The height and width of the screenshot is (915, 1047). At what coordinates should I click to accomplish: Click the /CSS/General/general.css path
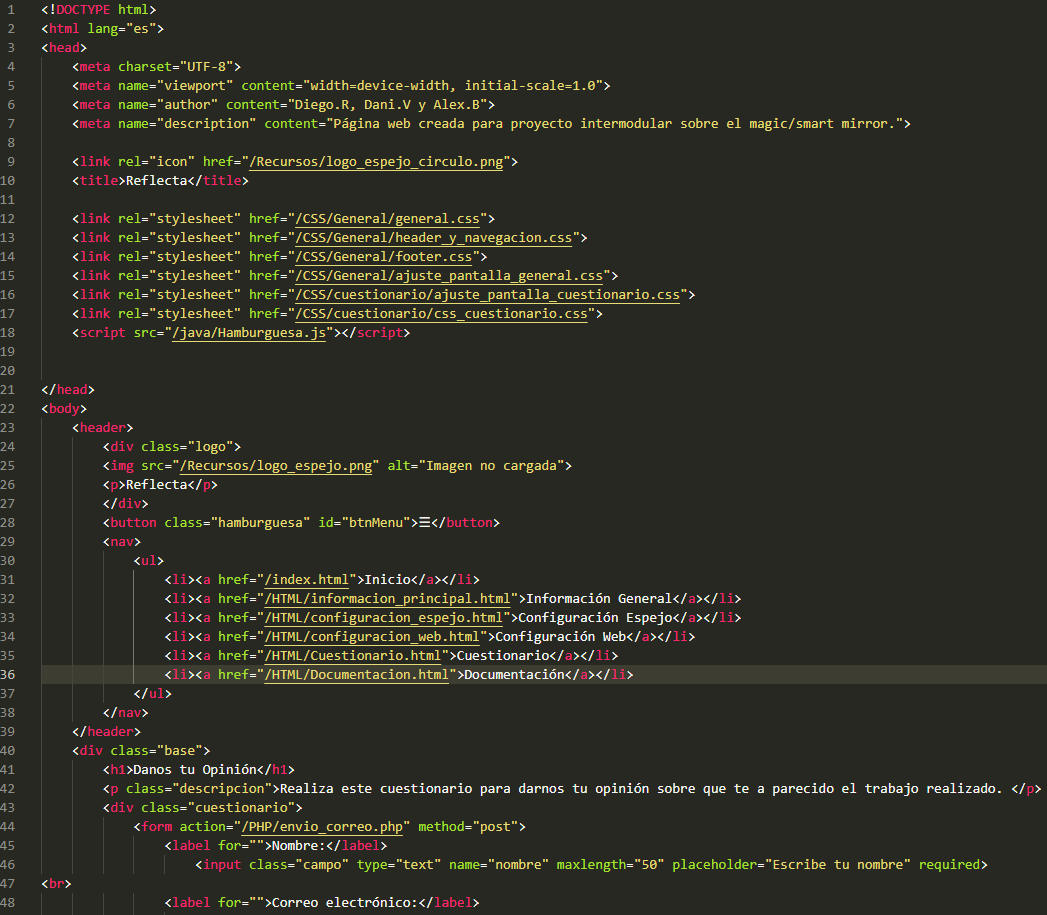coord(387,219)
